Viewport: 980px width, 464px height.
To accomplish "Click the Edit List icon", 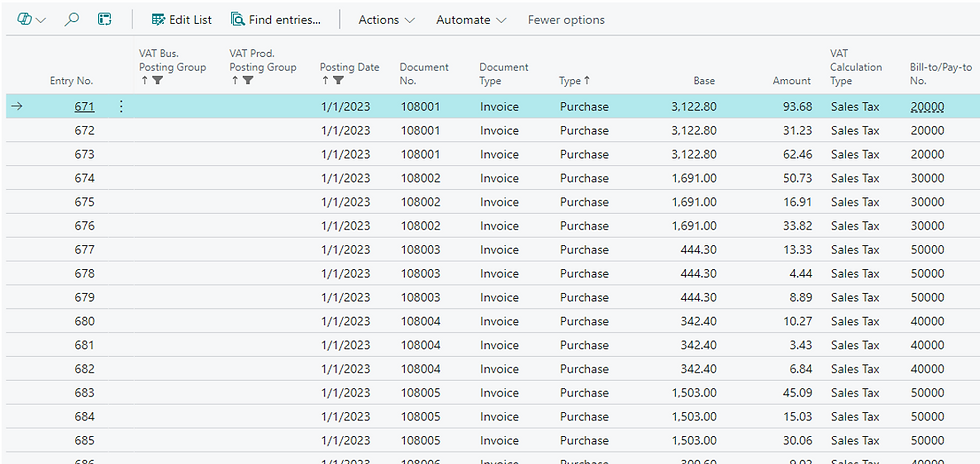I will point(158,20).
